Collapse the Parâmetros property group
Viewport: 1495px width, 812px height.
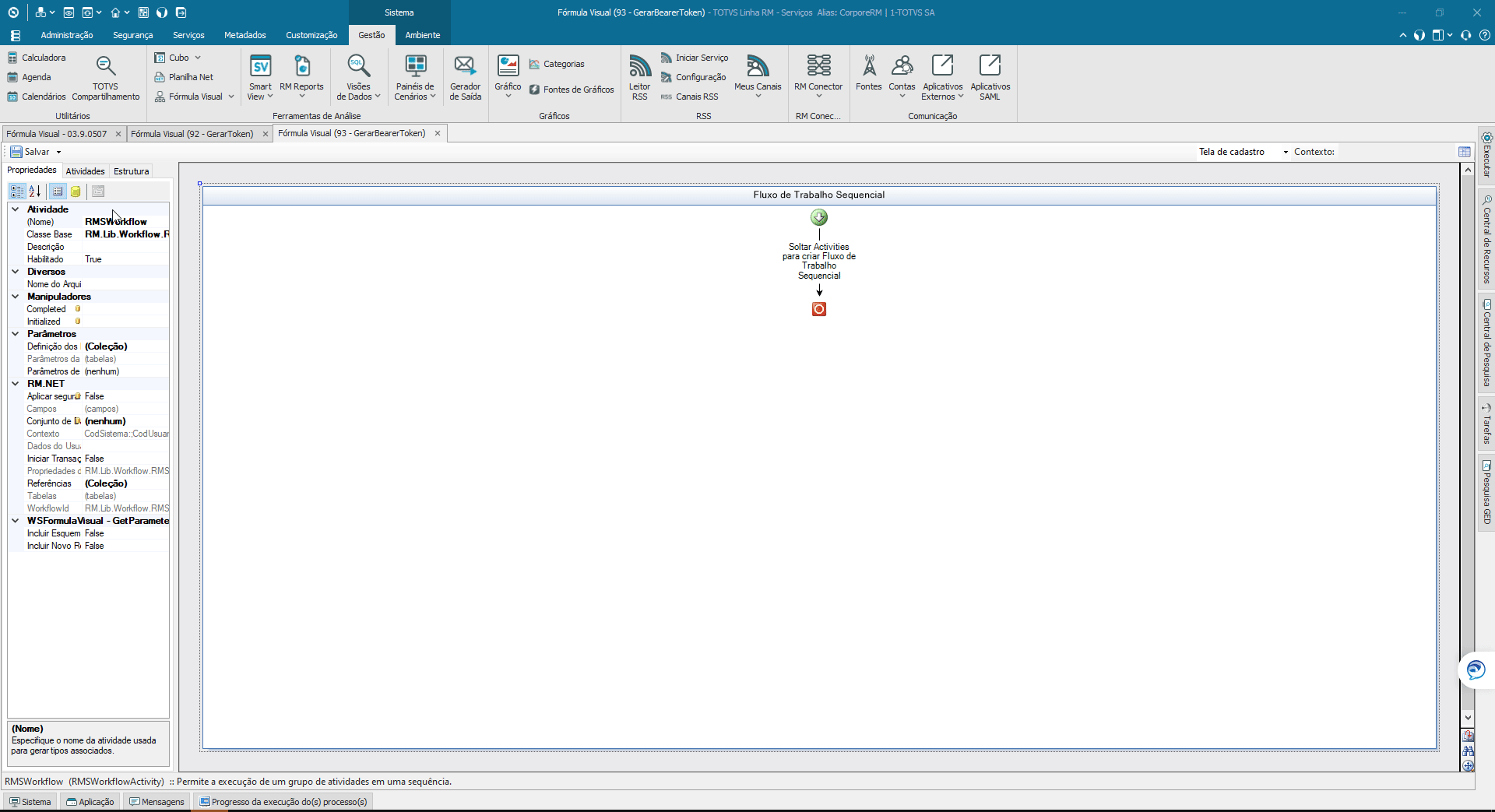[15, 334]
